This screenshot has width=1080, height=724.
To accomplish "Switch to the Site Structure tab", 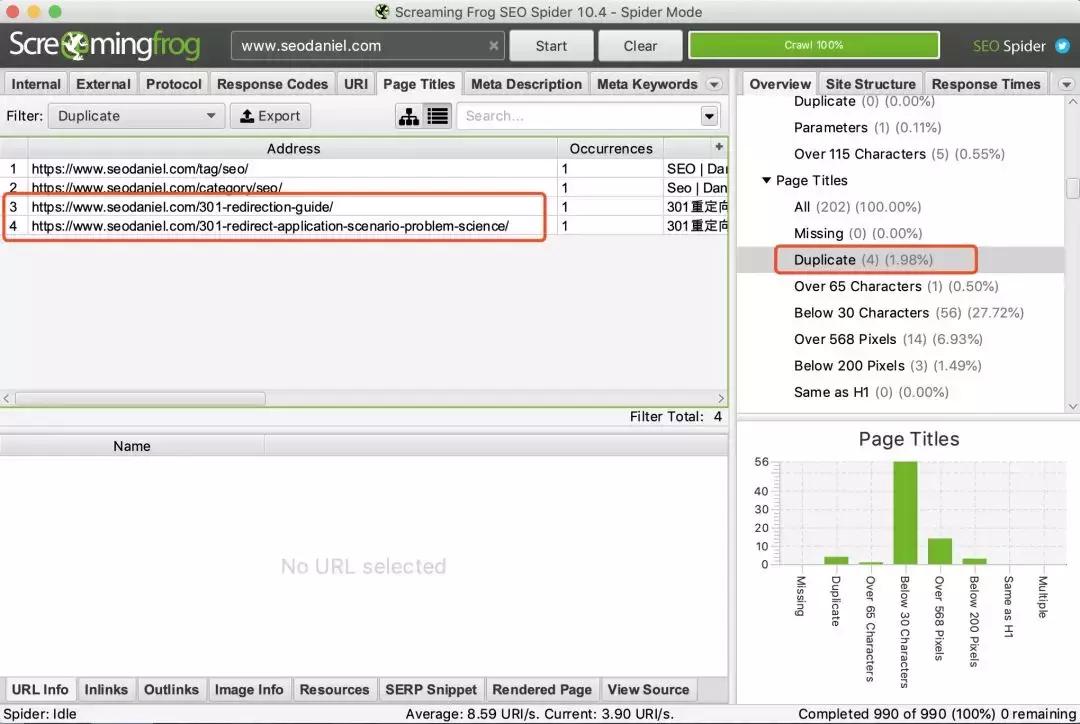I will point(870,84).
